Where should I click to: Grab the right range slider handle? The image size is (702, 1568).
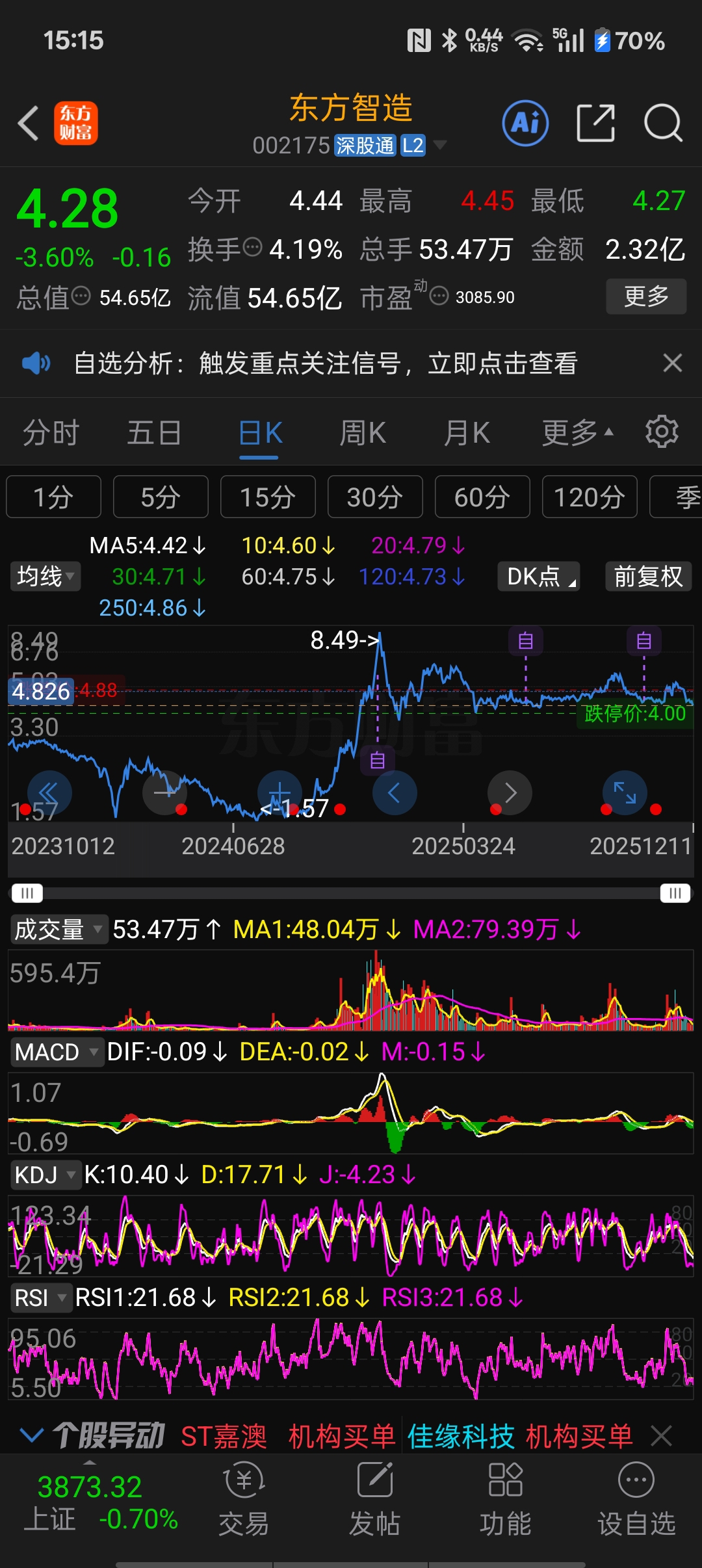(675, 893)
